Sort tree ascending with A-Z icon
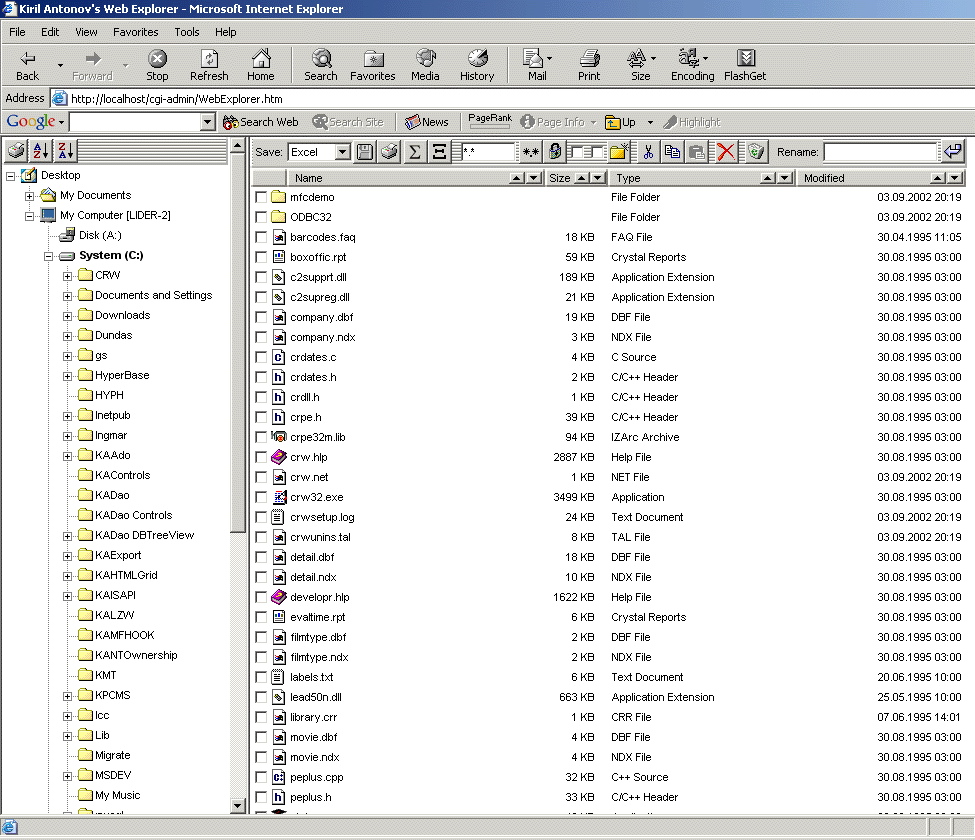This screenshot has height=840, width=975. click(x=41, y=151)
